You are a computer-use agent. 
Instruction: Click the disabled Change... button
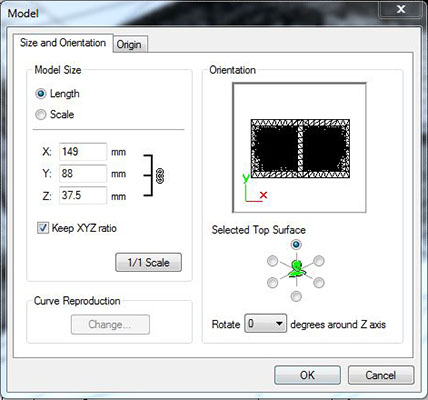pos(110,324)
